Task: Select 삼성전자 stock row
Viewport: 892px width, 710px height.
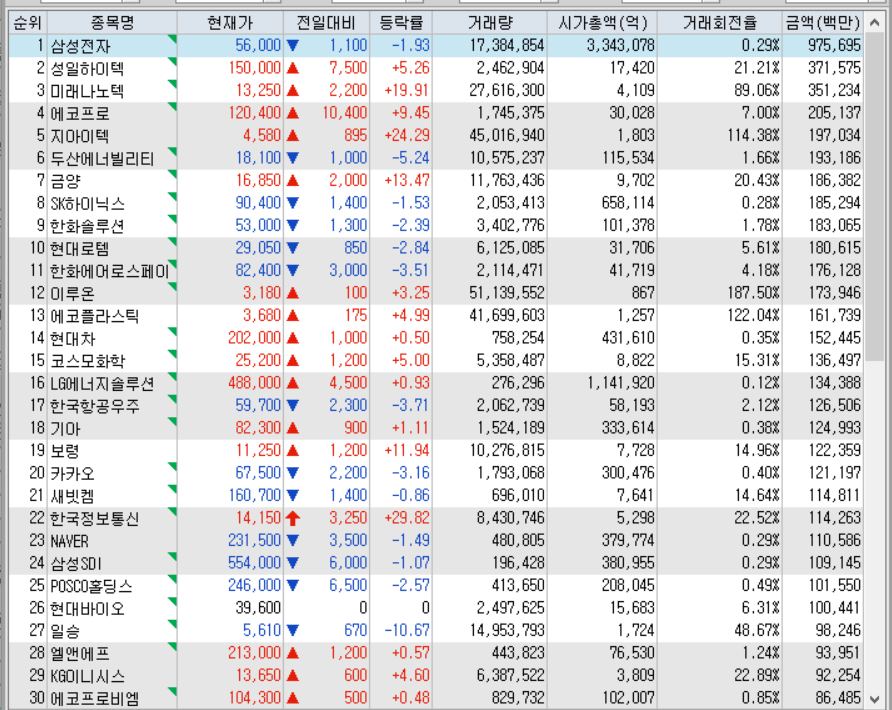Action: [436, 46]
